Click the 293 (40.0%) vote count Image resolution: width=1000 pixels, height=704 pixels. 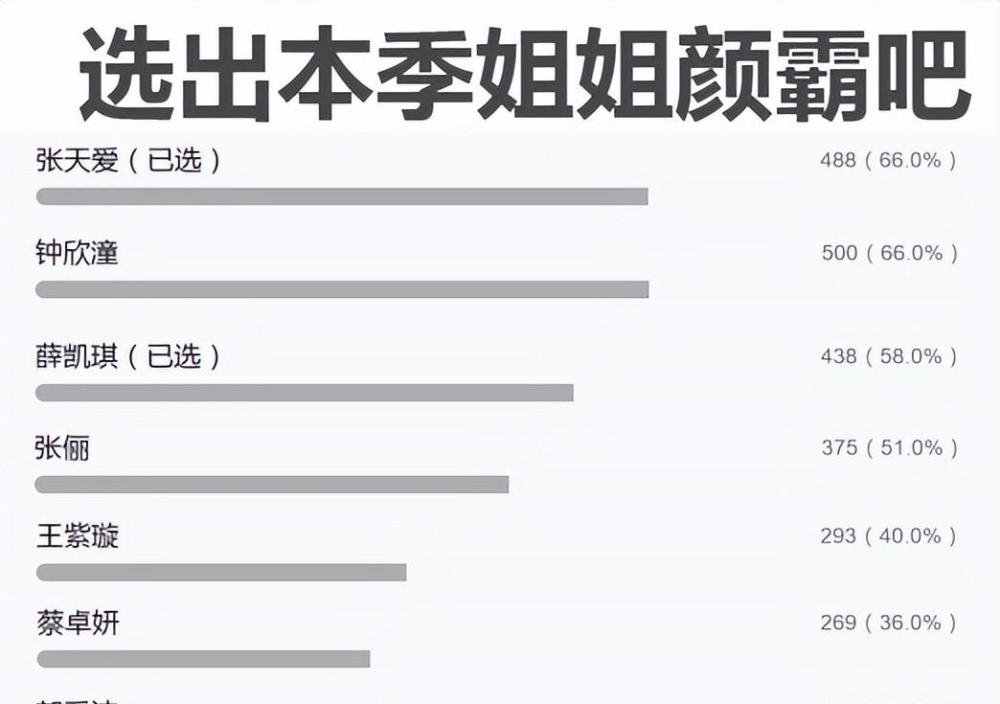pyautogui.click(x=888, y=536)
